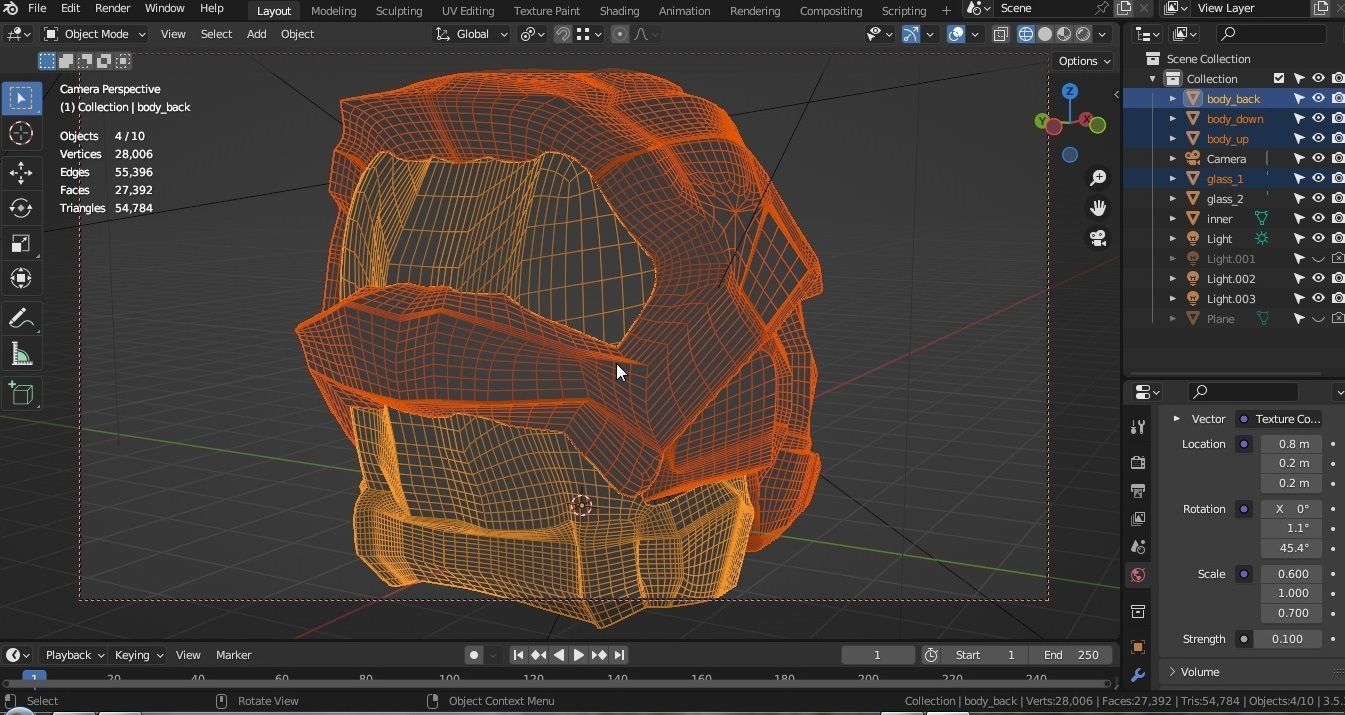Screen dimensions: 1345x715
Task: Open the Modifier wrench properties tab
Action: [1137, 675]
